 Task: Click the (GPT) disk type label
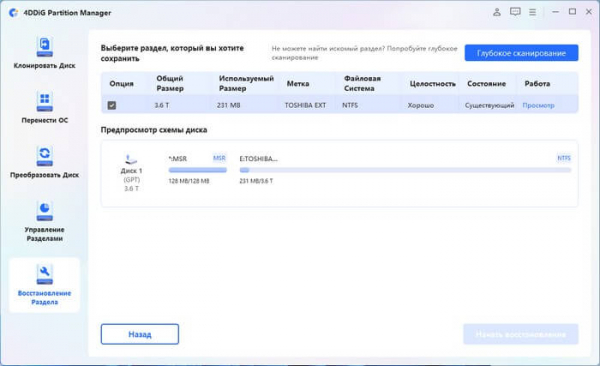(x=131, y=180)
